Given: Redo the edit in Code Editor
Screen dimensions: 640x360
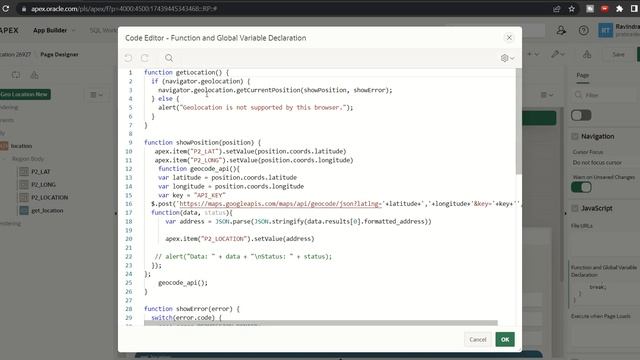Looking at the screenshot, I should [145, 58].
